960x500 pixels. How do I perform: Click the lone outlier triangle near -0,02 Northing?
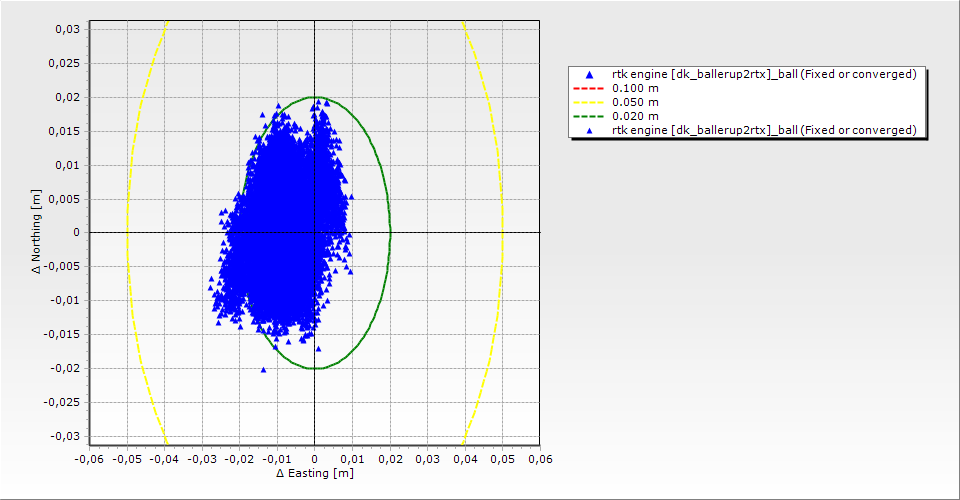(263, 370)
